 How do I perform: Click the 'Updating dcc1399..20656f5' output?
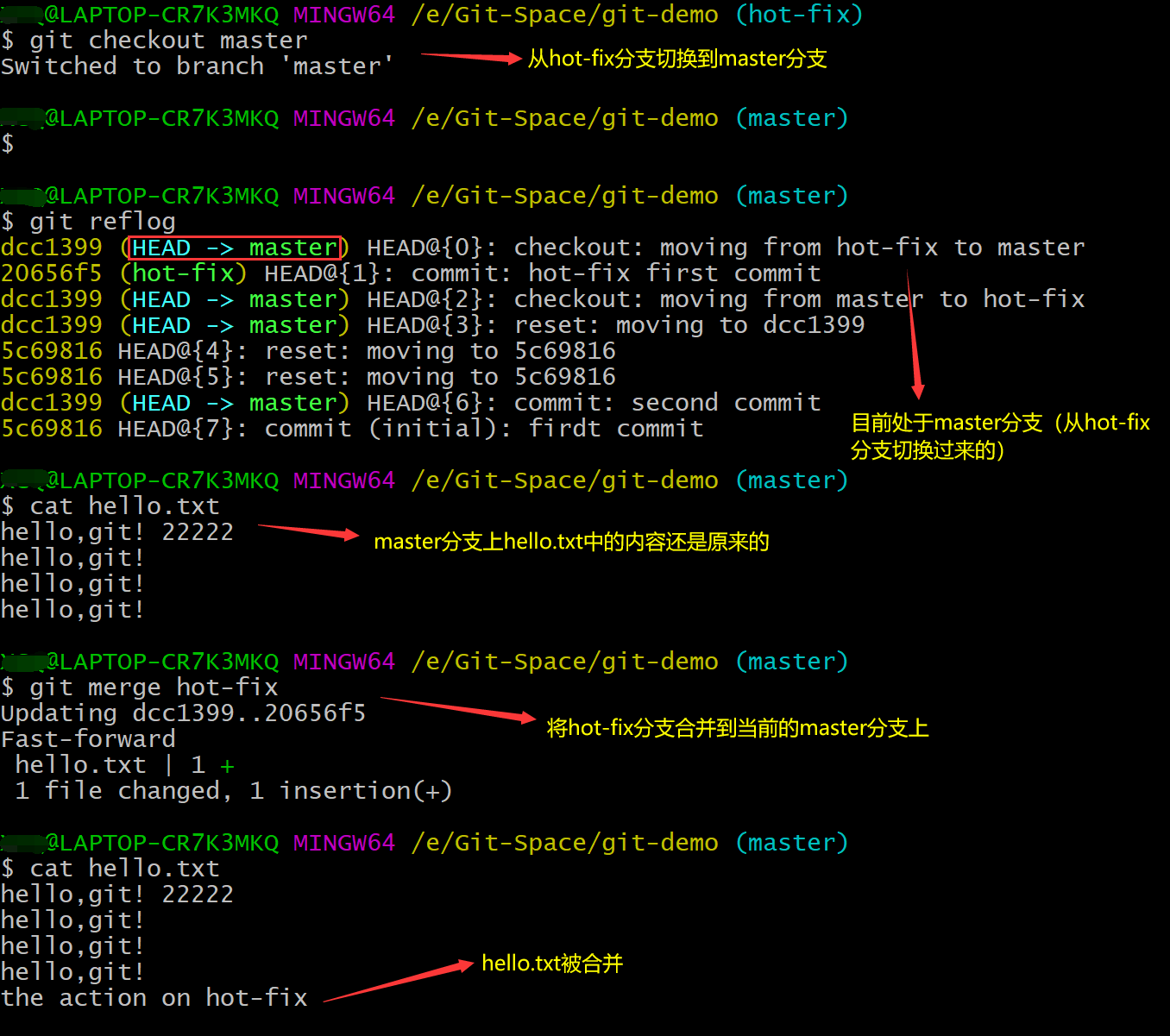pyautogui.click(x=184, y=713)
